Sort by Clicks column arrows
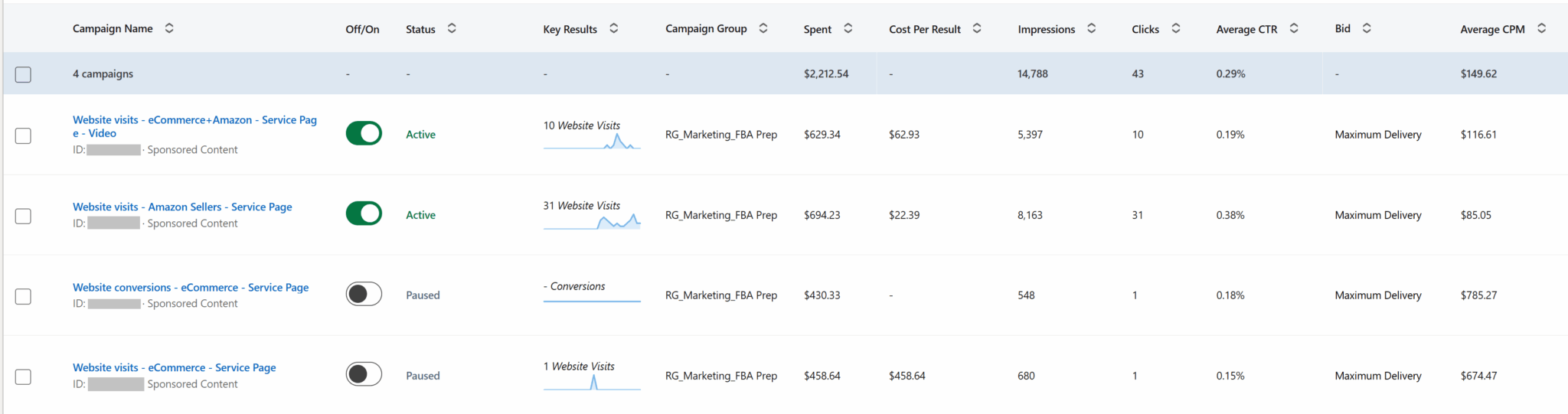The image size is (1568, 414). click(1176, 28)
